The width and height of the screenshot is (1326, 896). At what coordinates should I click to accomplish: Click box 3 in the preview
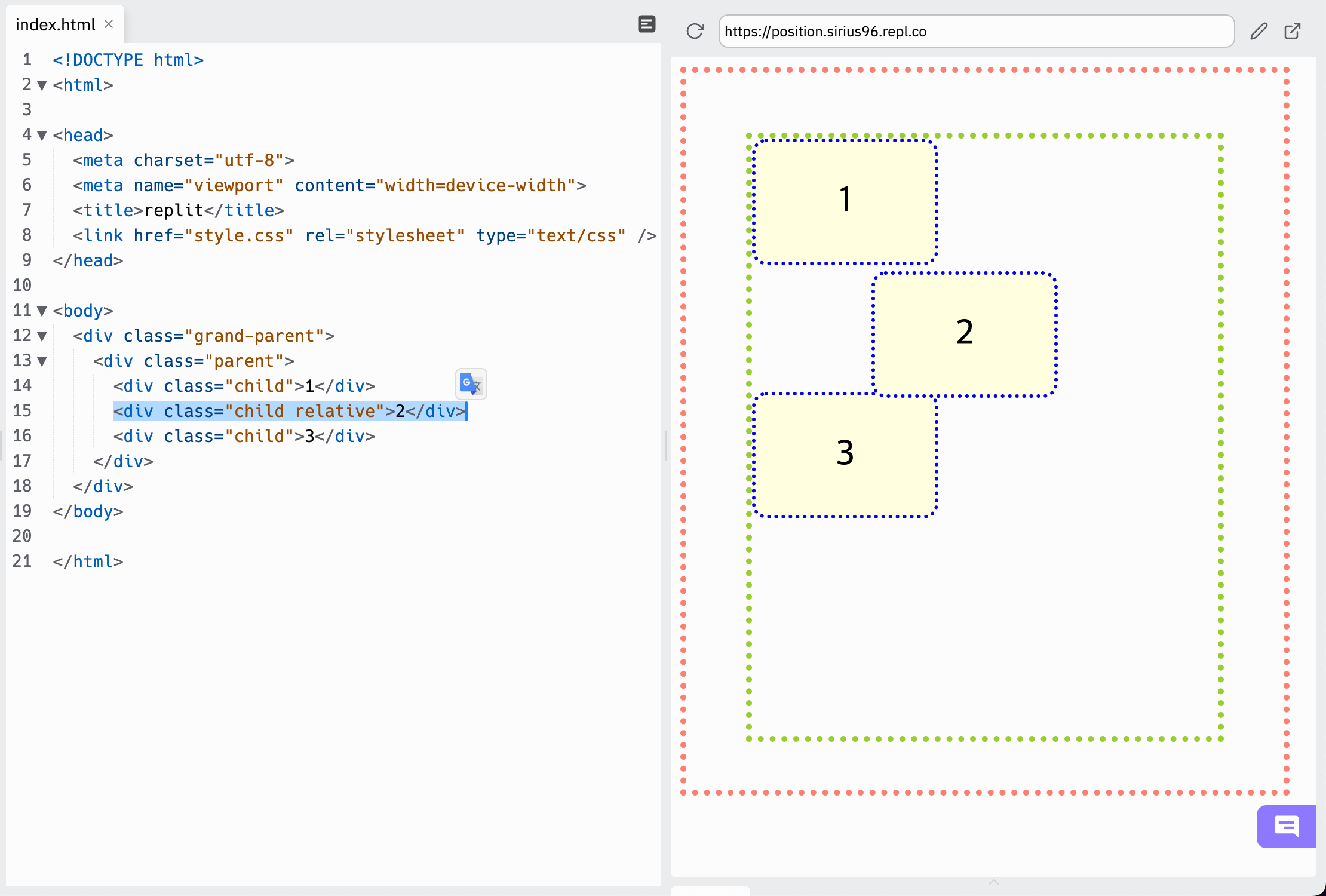click(845, 455)
